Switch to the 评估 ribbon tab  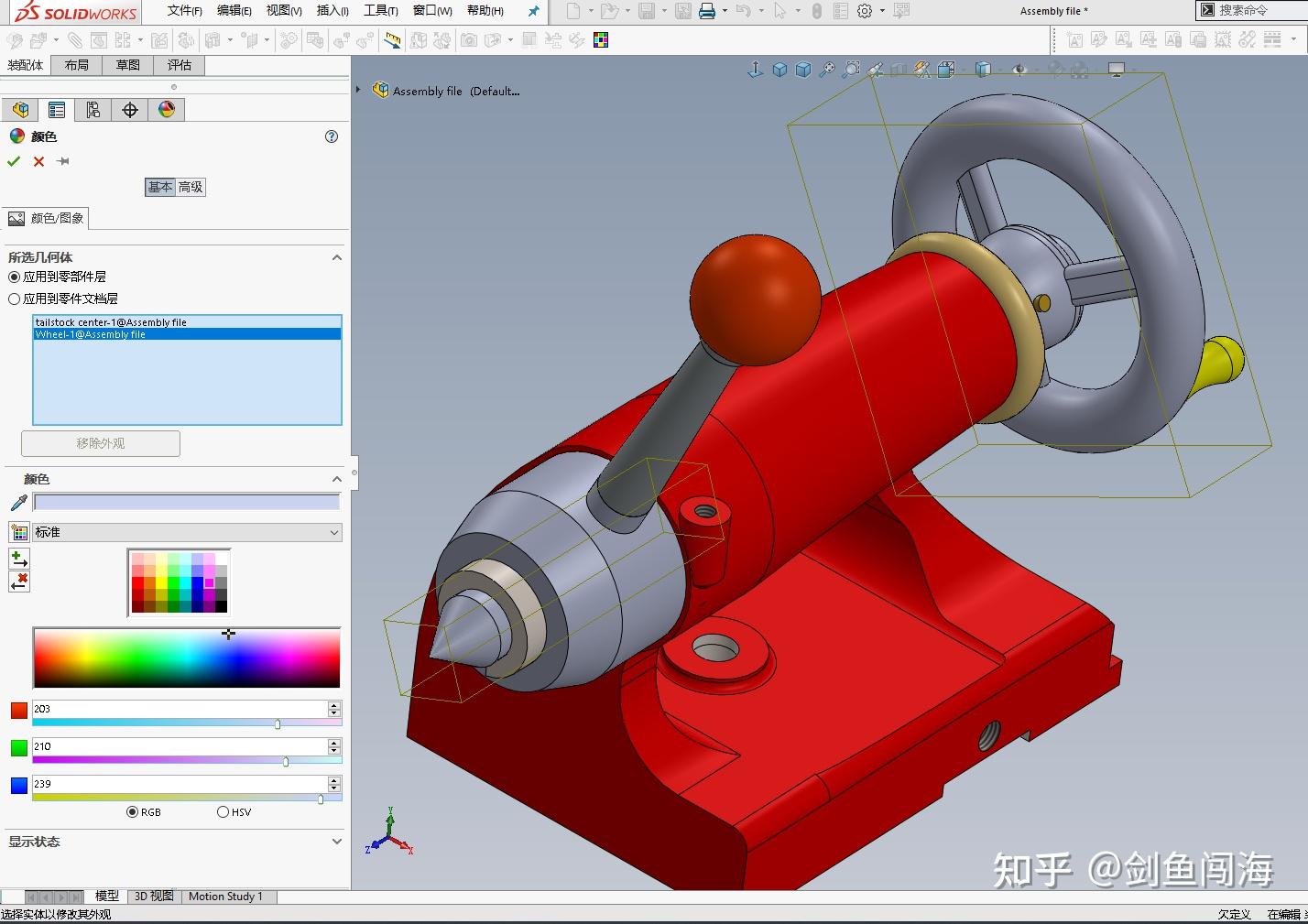tap(180, 65)
